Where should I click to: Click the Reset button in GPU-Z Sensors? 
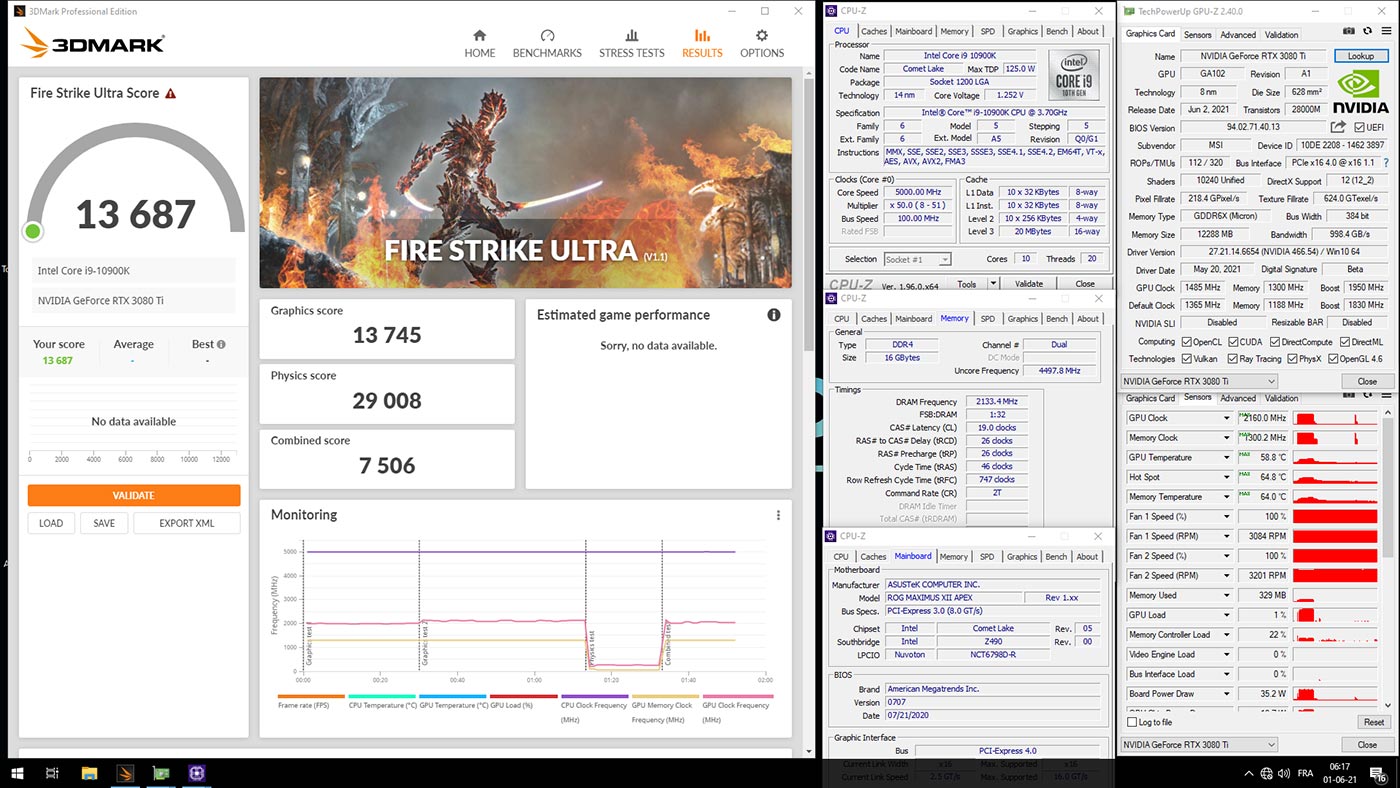[x=1374, y=722]
